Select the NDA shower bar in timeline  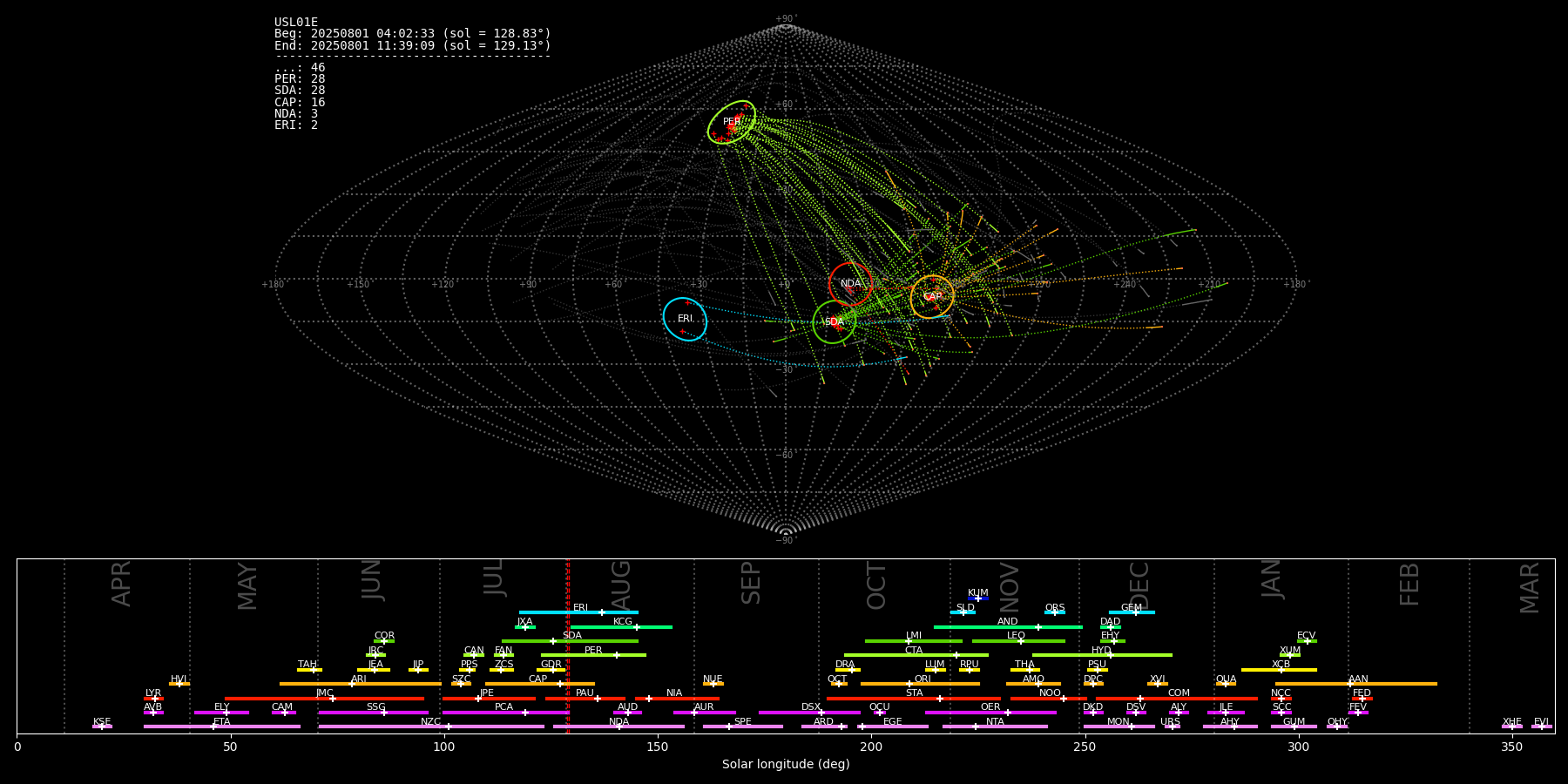point(618,727)
